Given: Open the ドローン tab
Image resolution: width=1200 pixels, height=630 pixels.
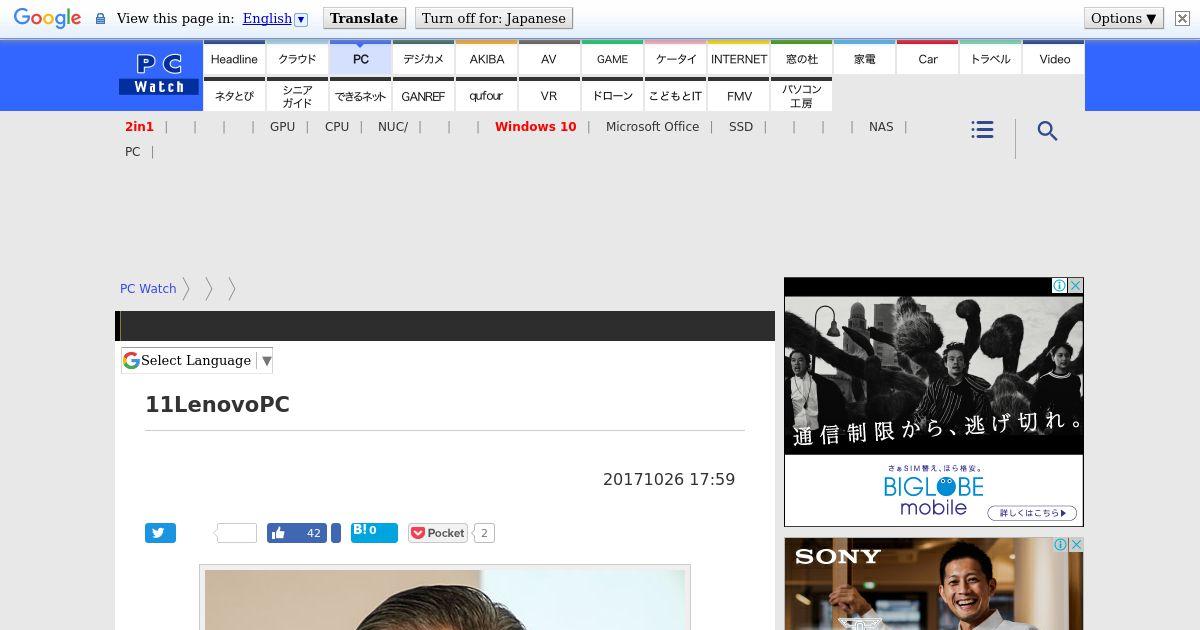Looking at the screenshot, I should 612,95.
